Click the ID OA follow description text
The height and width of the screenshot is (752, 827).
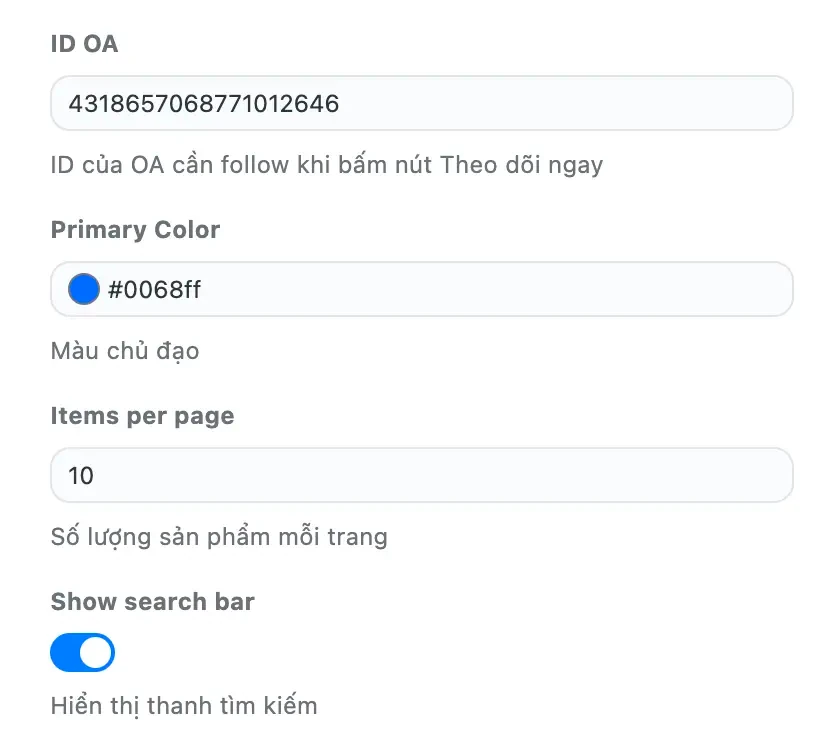click(x=326, y=165)
